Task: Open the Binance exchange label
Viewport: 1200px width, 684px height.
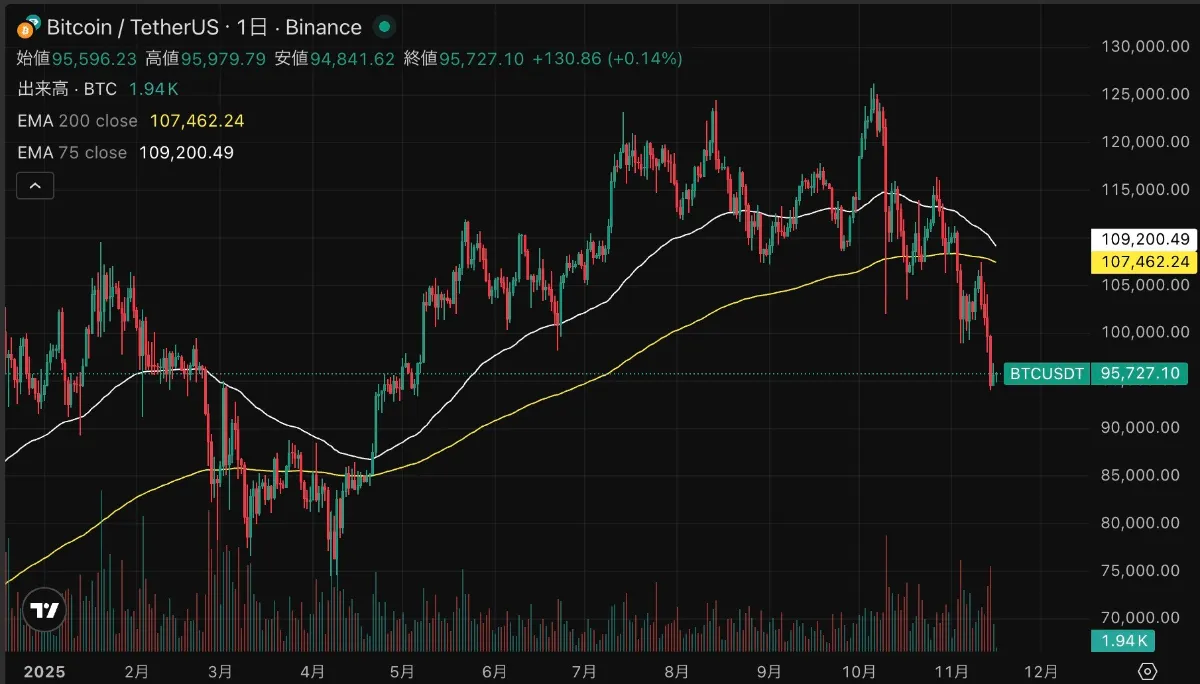Action: click(x=322, y=27)
